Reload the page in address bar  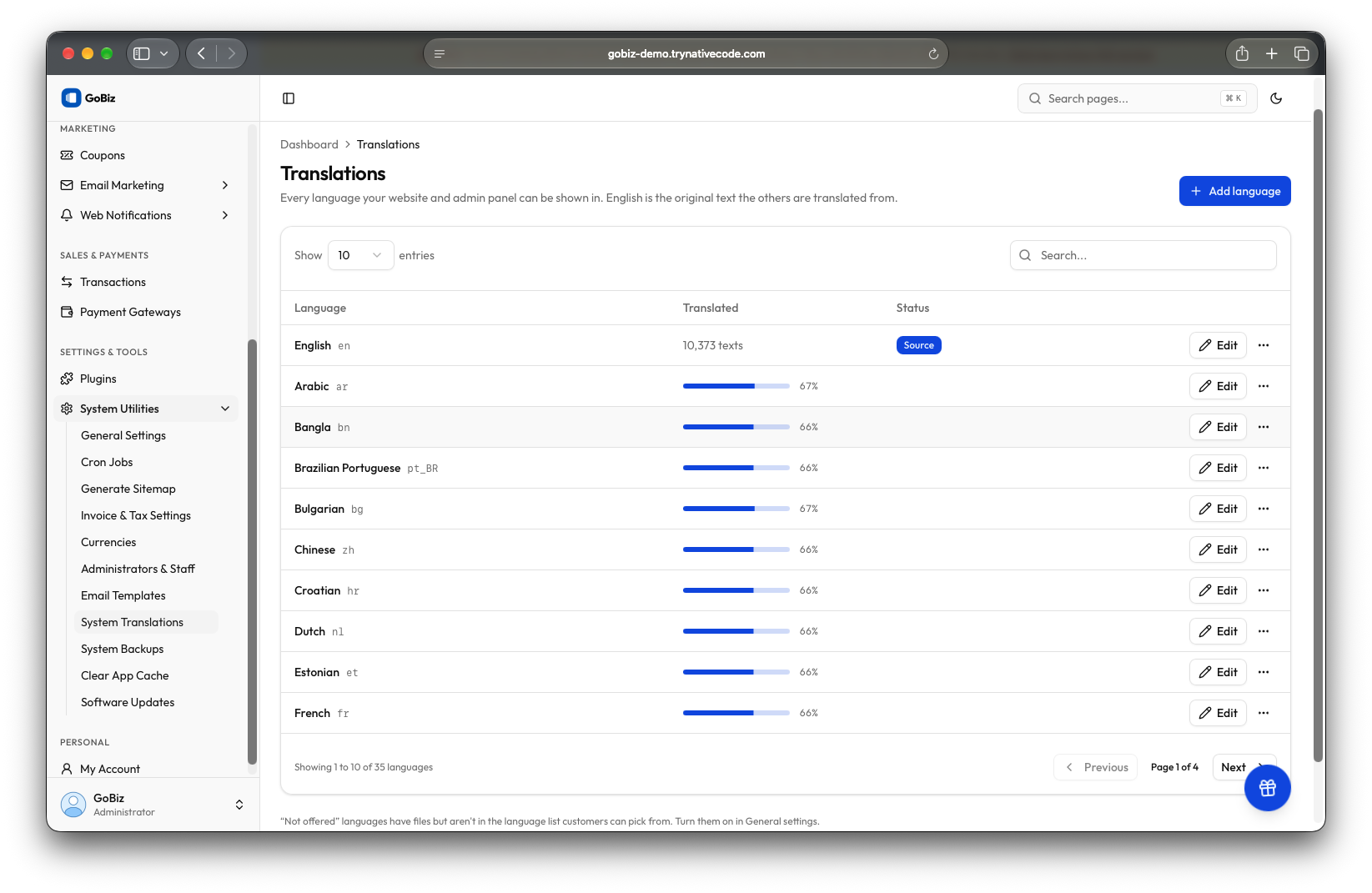(x=933, y=54)
